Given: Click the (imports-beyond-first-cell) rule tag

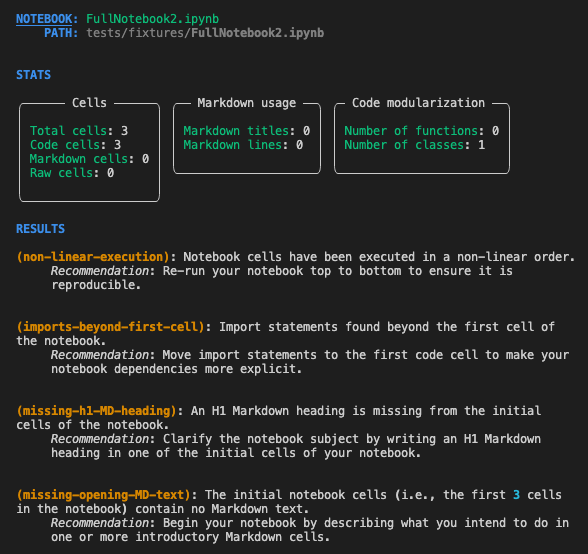Looking at the screenshot, I should point(110,327).
